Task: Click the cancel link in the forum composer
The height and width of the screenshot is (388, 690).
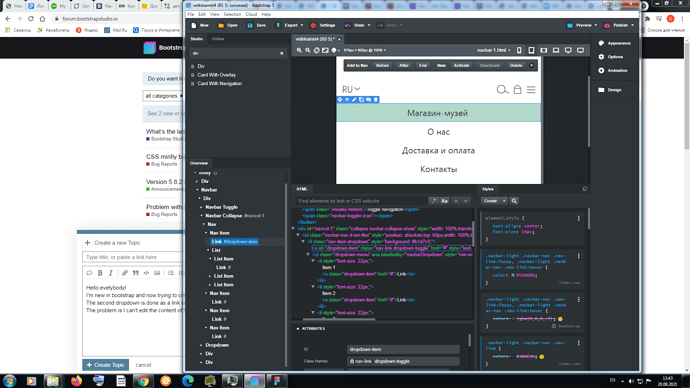Action: [x=143, y=365]
